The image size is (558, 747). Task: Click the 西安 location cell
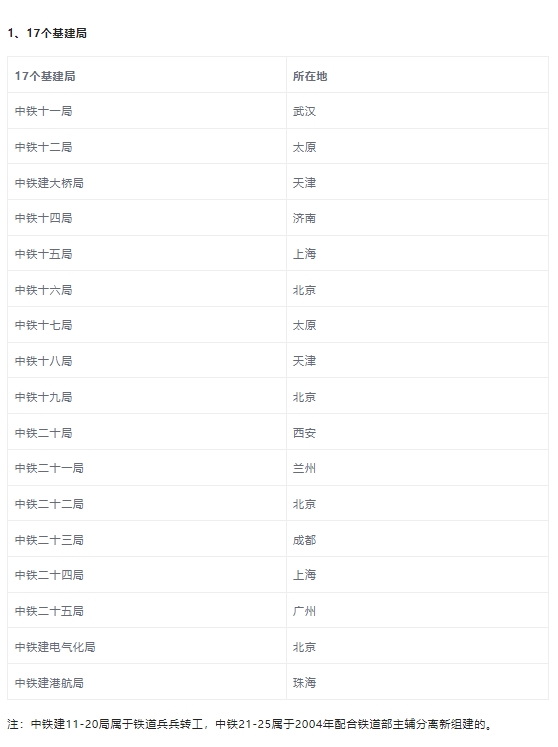(x=417, y=432)
